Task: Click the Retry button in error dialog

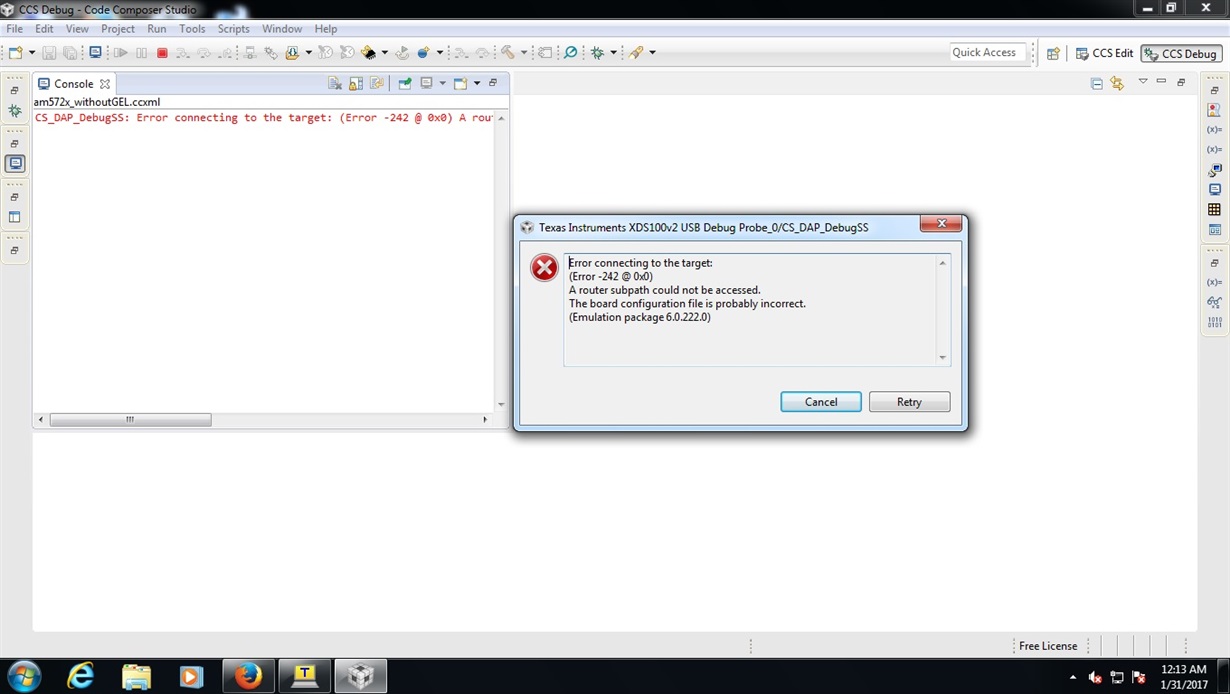Action: 909,402
